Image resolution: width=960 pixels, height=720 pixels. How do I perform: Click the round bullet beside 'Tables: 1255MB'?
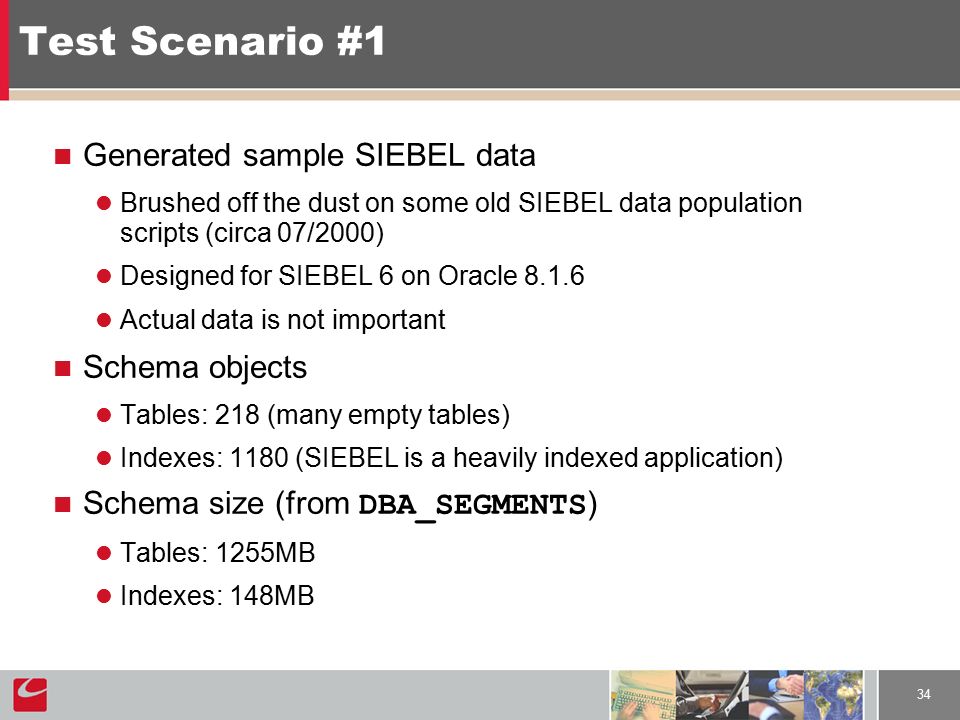click(103, 553)
